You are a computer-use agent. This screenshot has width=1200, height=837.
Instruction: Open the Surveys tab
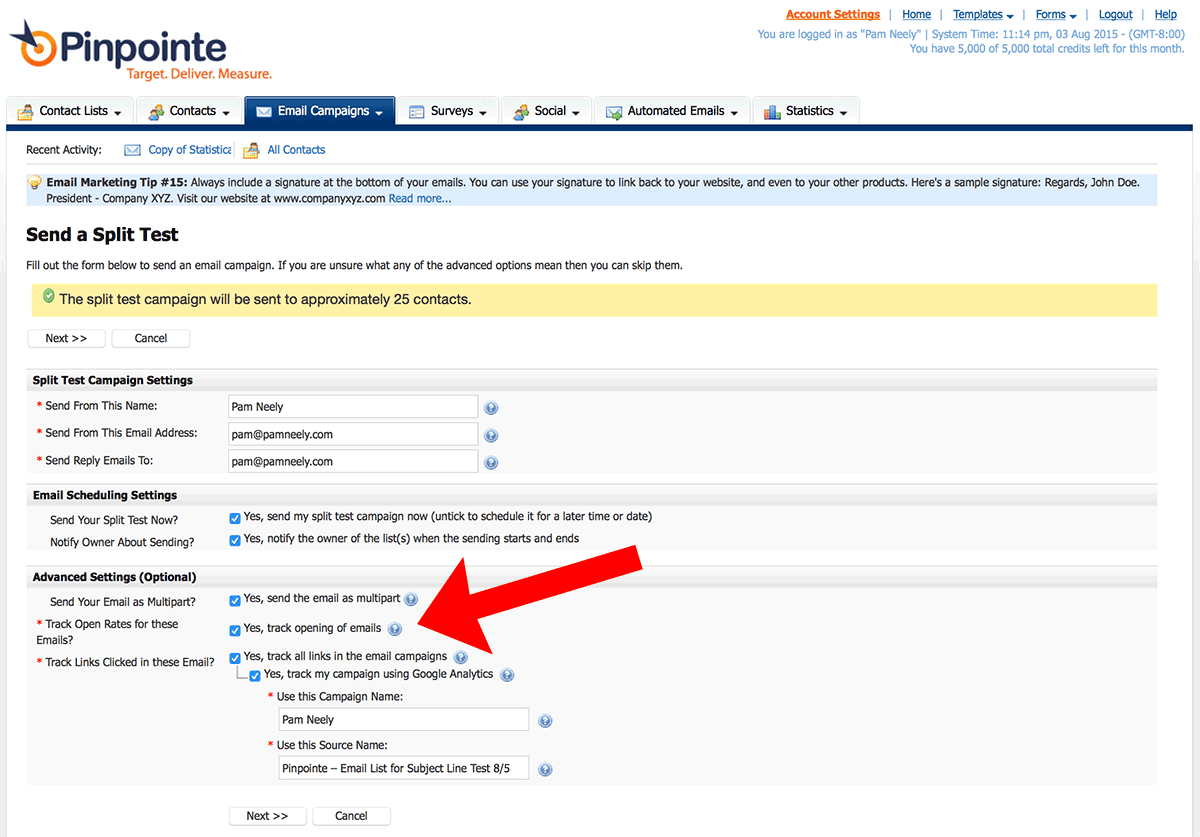(x=447, y=111)
